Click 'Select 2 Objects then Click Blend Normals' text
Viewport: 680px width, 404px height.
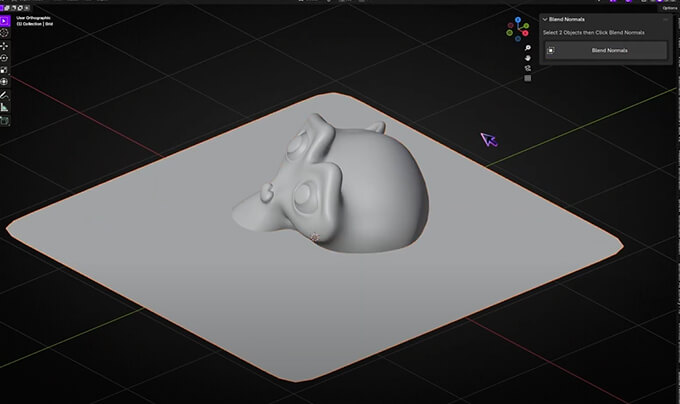(x=594, y=33)
